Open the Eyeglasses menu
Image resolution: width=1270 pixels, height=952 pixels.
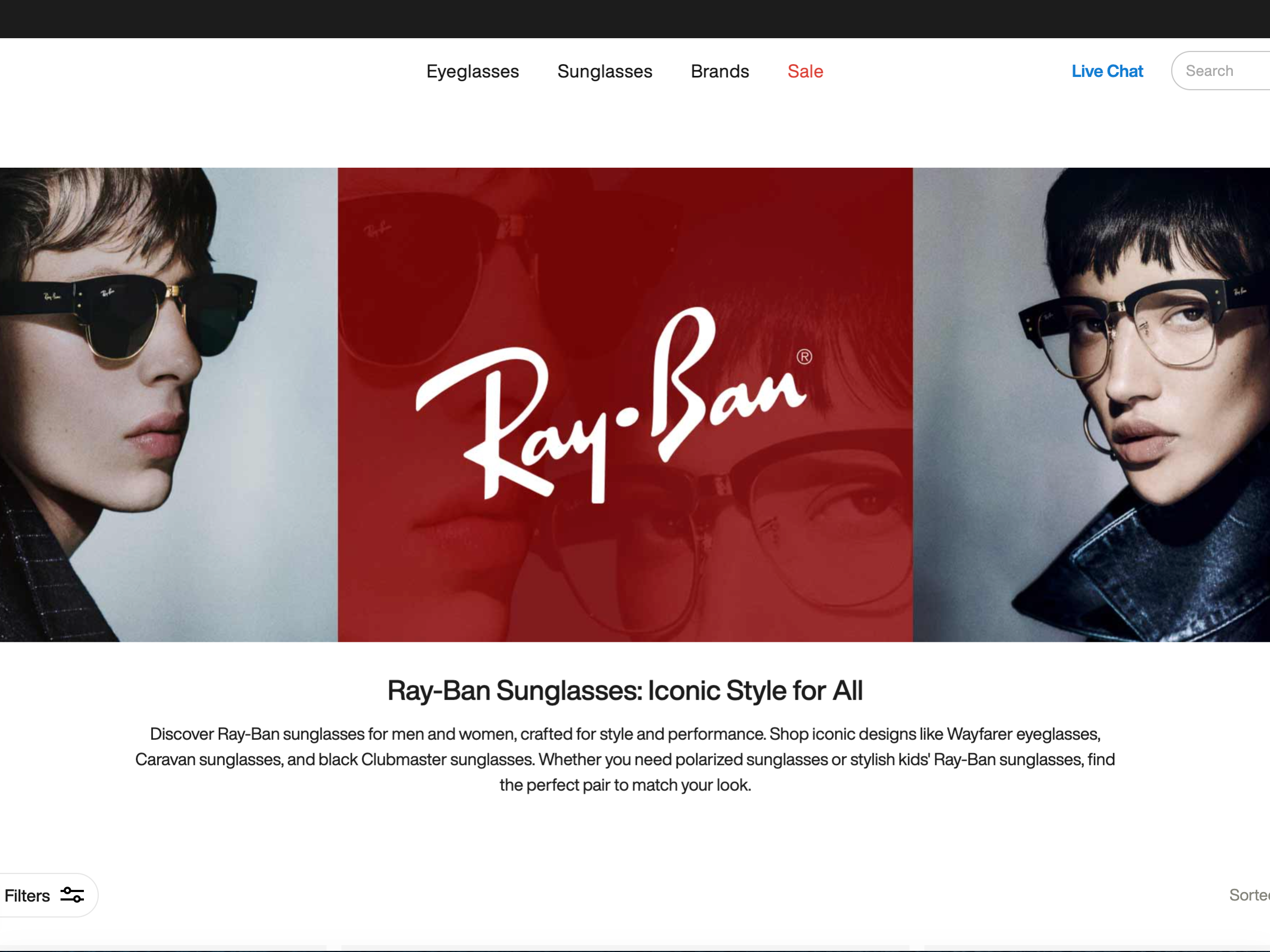click(x=472, y=71)
